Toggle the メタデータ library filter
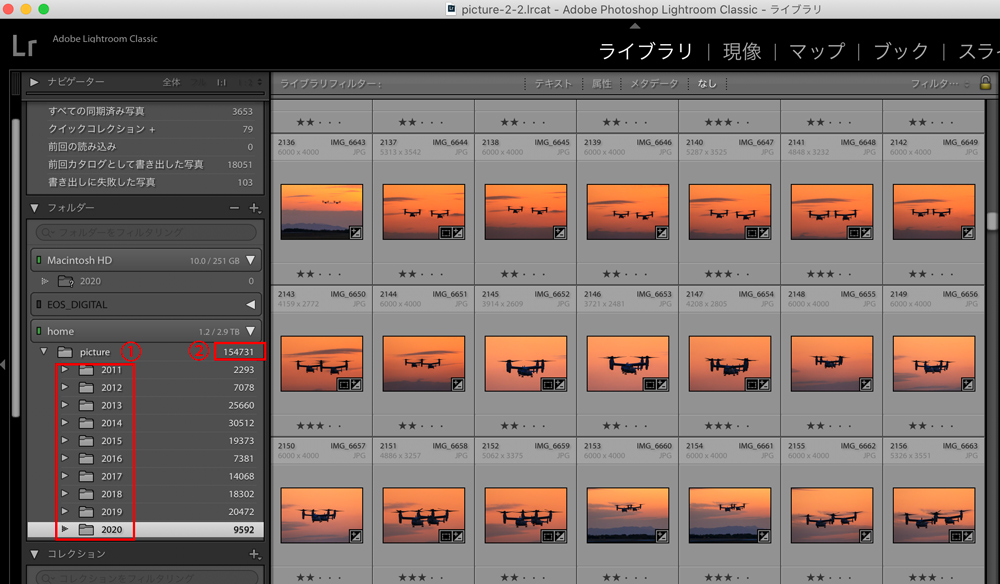 coord(654,84)
